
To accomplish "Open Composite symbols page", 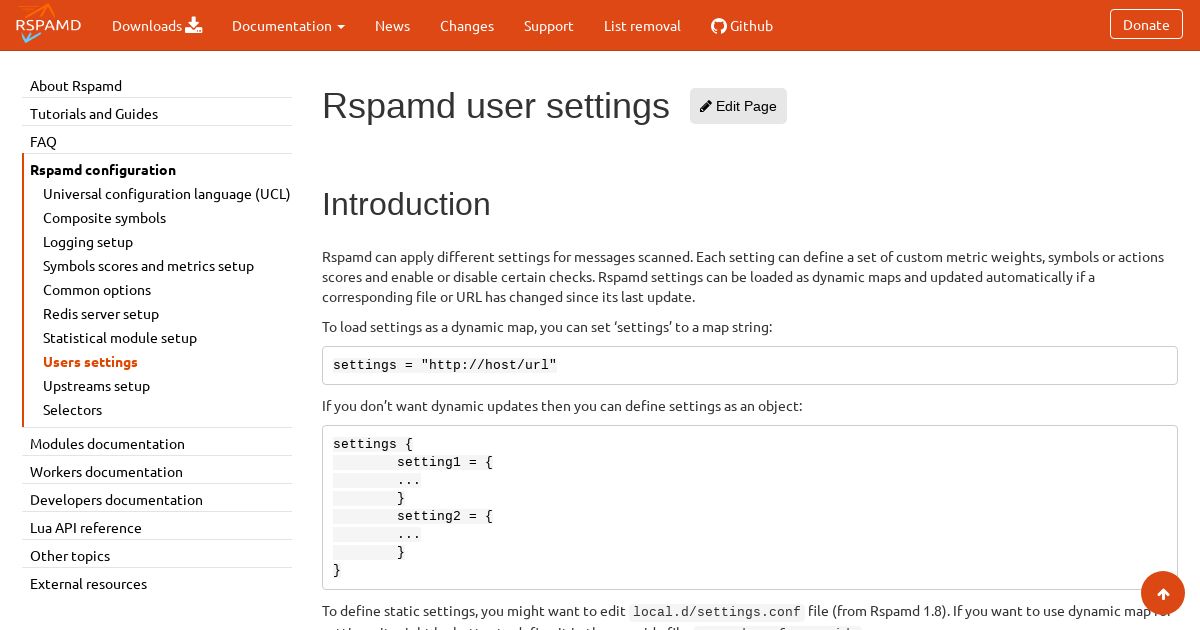I will click(x=104, y=218).
